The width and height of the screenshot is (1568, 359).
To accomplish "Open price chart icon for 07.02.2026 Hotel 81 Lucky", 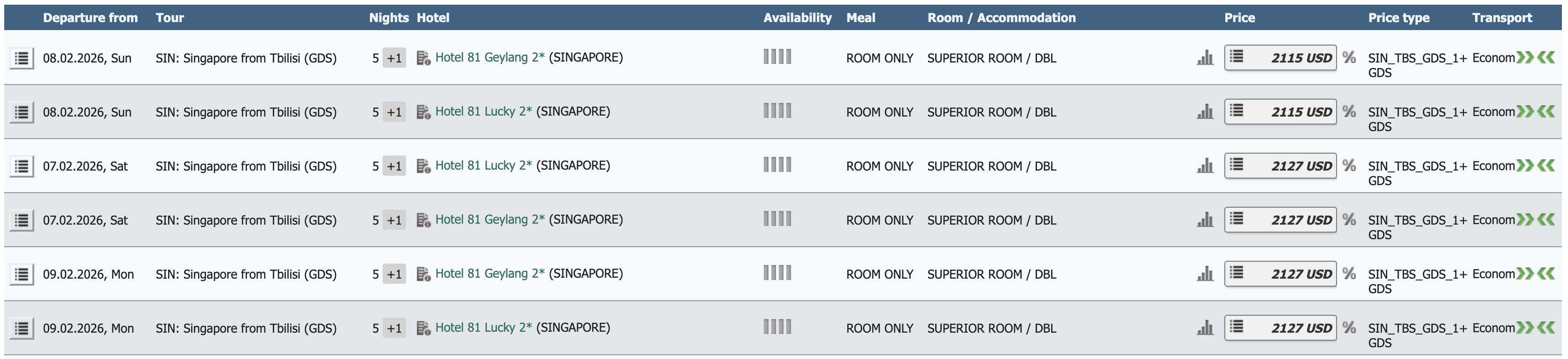I will (x=1205, y=166).
